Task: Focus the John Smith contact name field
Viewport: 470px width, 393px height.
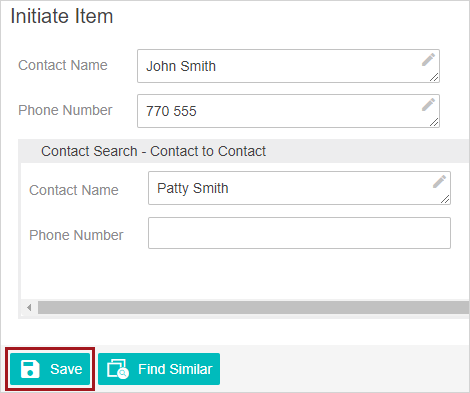Action: 288,66
